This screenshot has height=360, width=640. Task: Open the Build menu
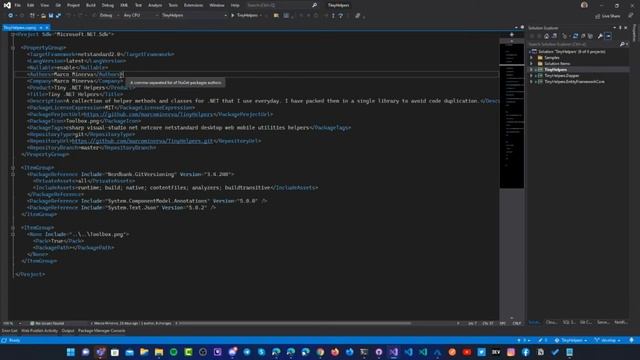pyautogui.click(x=91, y=5)
